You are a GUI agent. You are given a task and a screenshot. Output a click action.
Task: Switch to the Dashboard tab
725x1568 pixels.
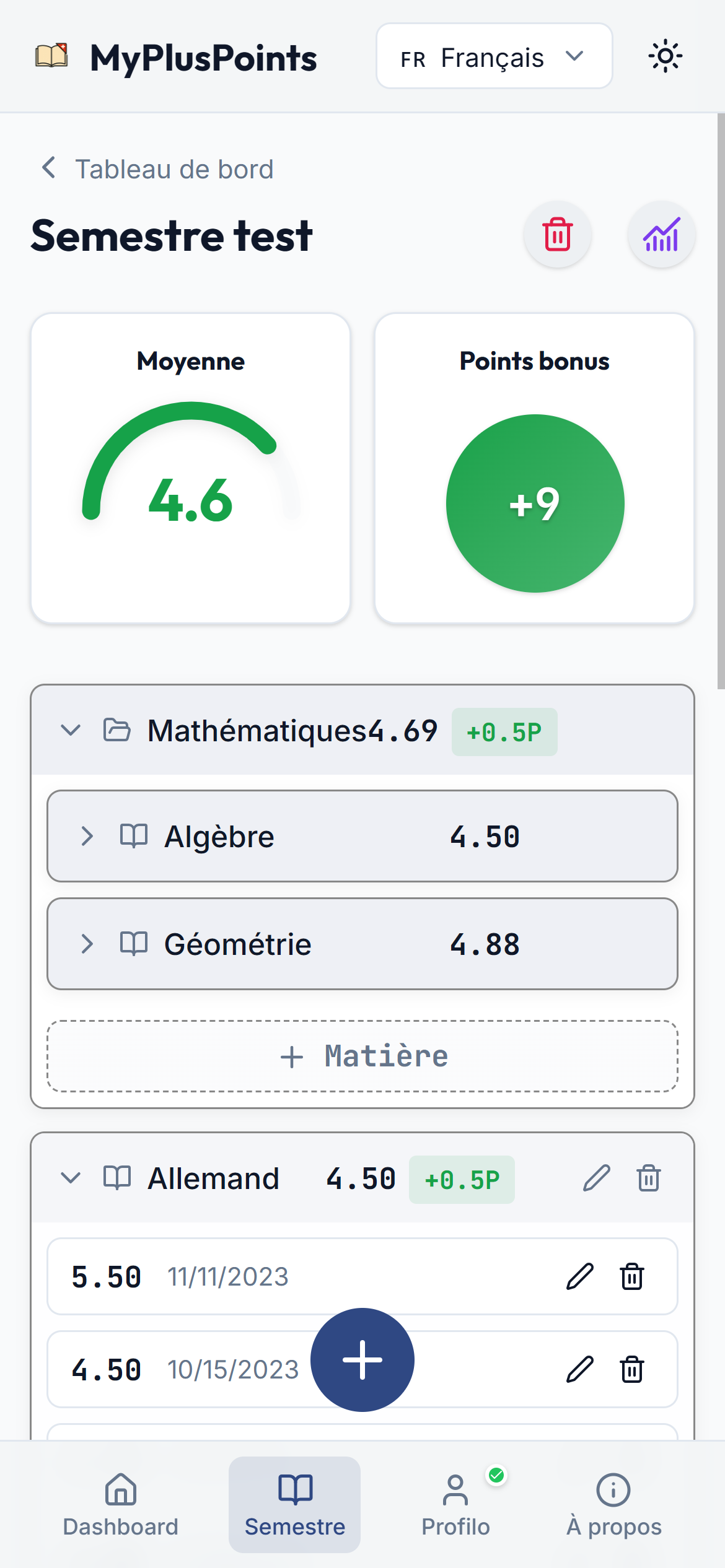121,1504
